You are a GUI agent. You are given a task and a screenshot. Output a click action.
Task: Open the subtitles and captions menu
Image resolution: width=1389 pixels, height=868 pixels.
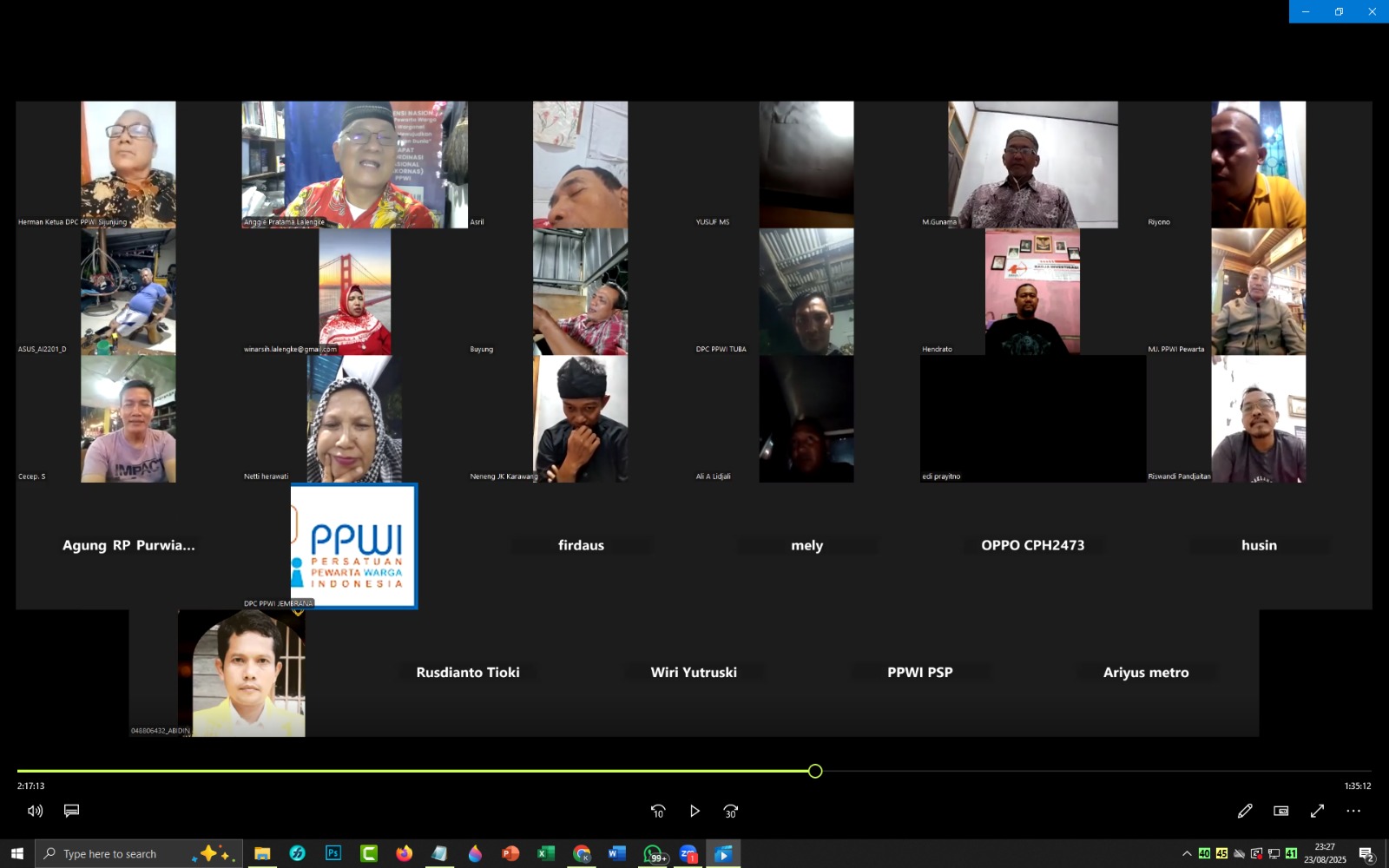click(x=72, y=811)
